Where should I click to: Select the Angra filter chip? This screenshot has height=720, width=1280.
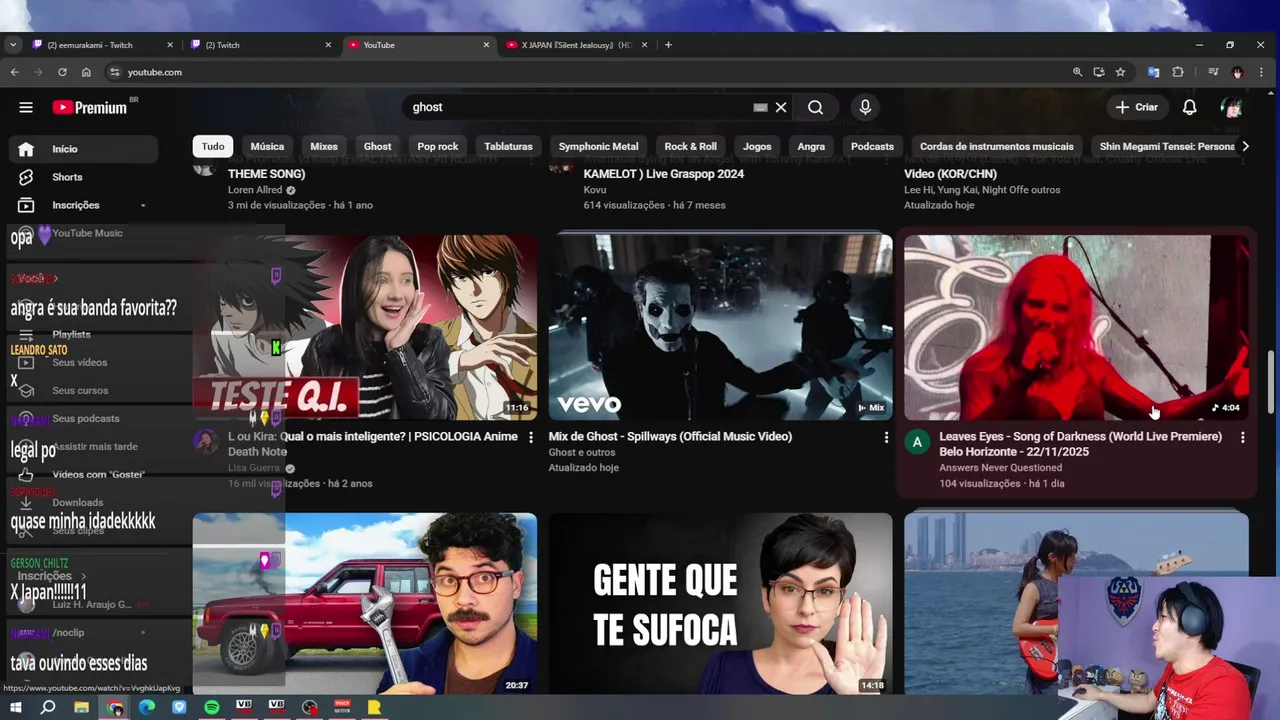811,146
